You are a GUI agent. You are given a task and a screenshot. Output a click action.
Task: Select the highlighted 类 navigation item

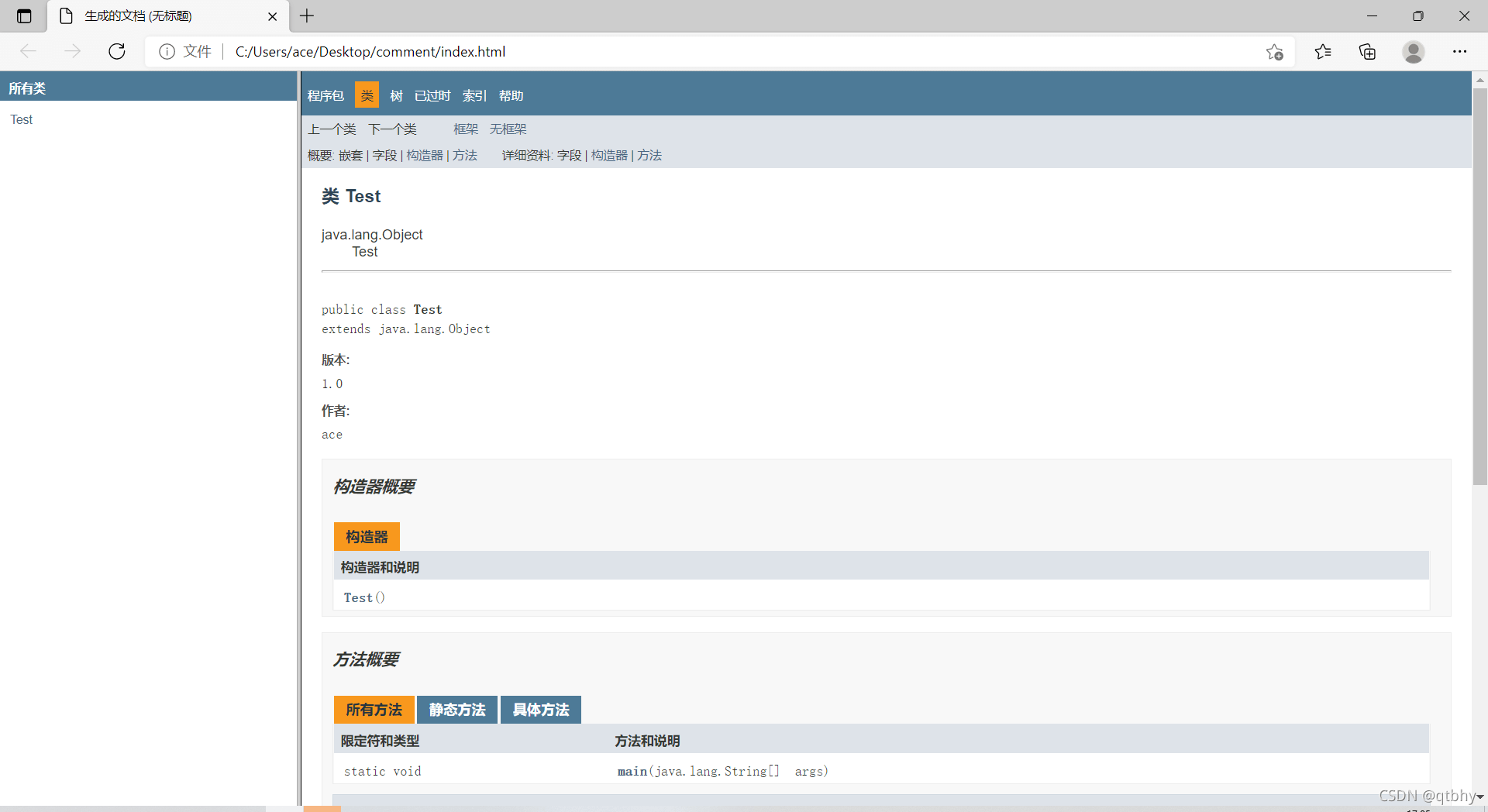[367, 95]
